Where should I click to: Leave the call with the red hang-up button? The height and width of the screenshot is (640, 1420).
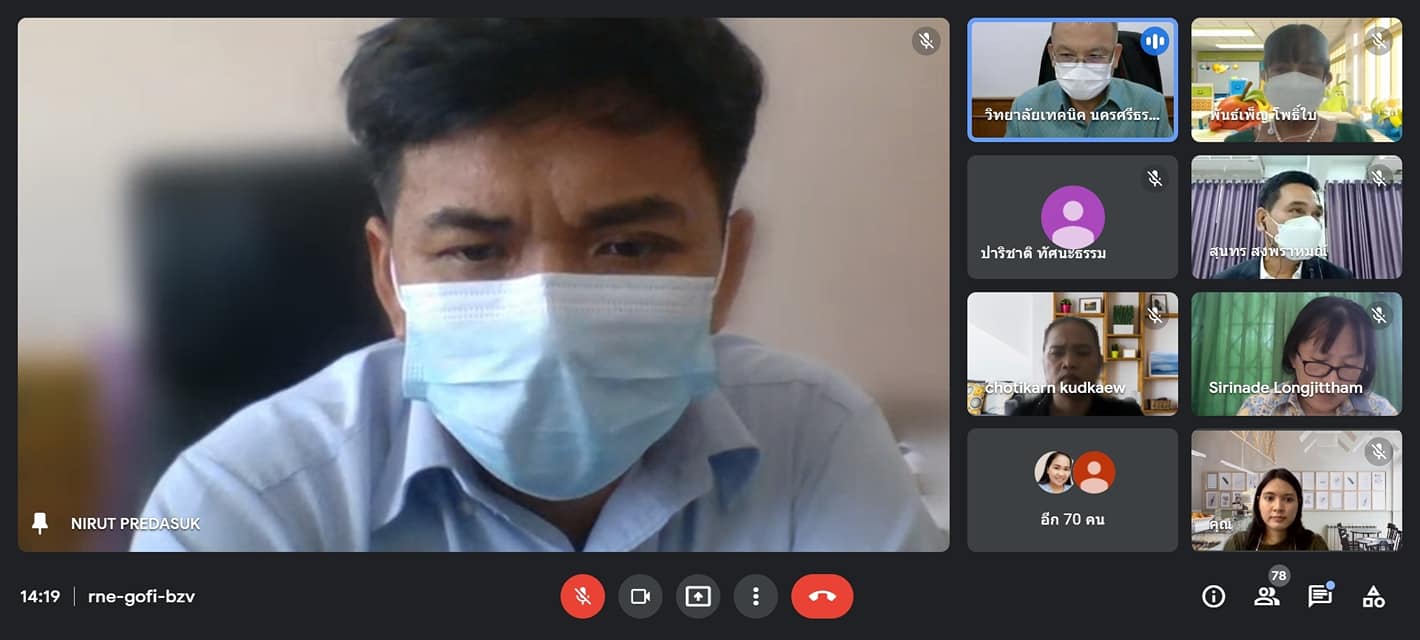tap(822, 597)
